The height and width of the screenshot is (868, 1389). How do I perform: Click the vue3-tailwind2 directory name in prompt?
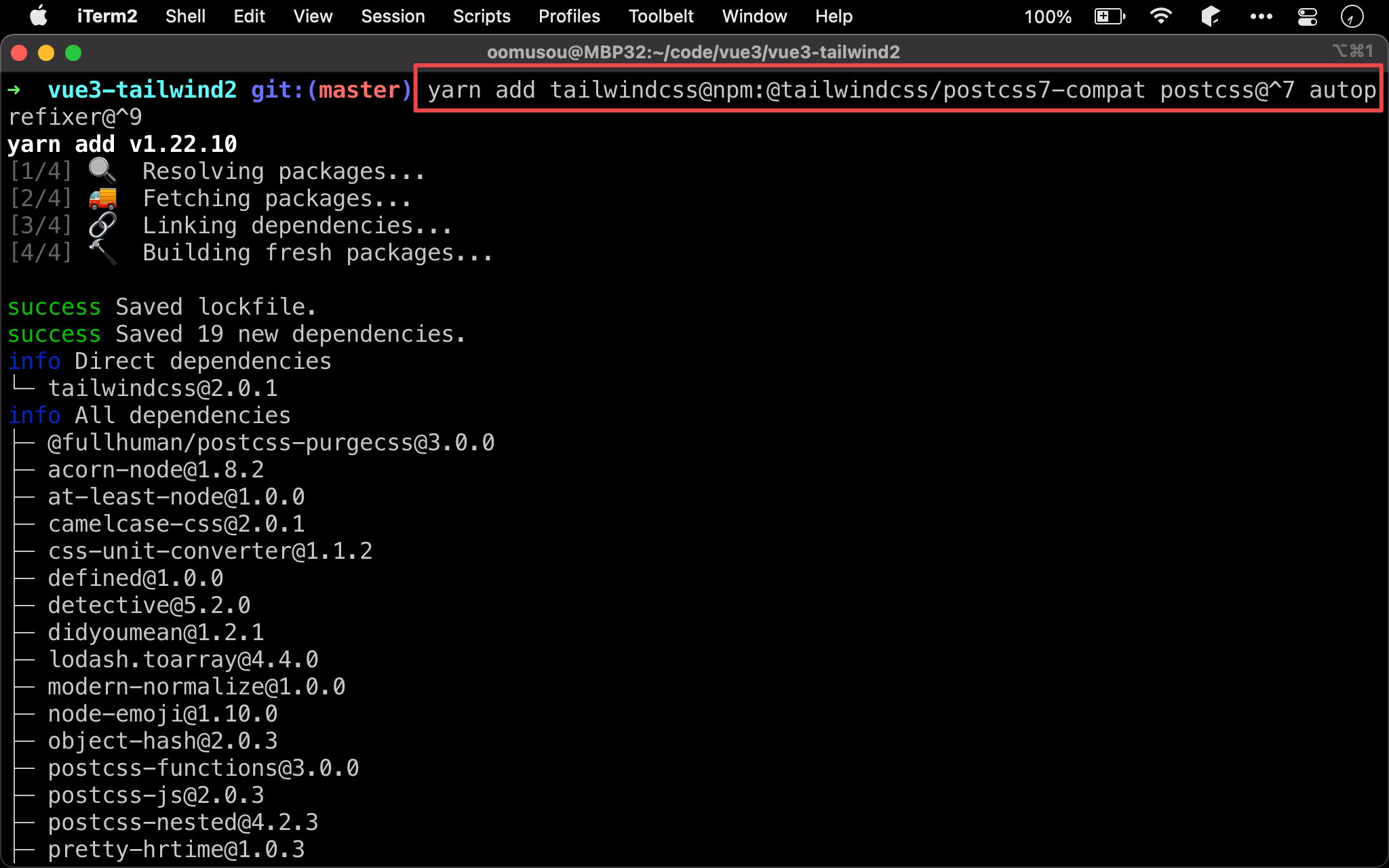click(142, 90)
